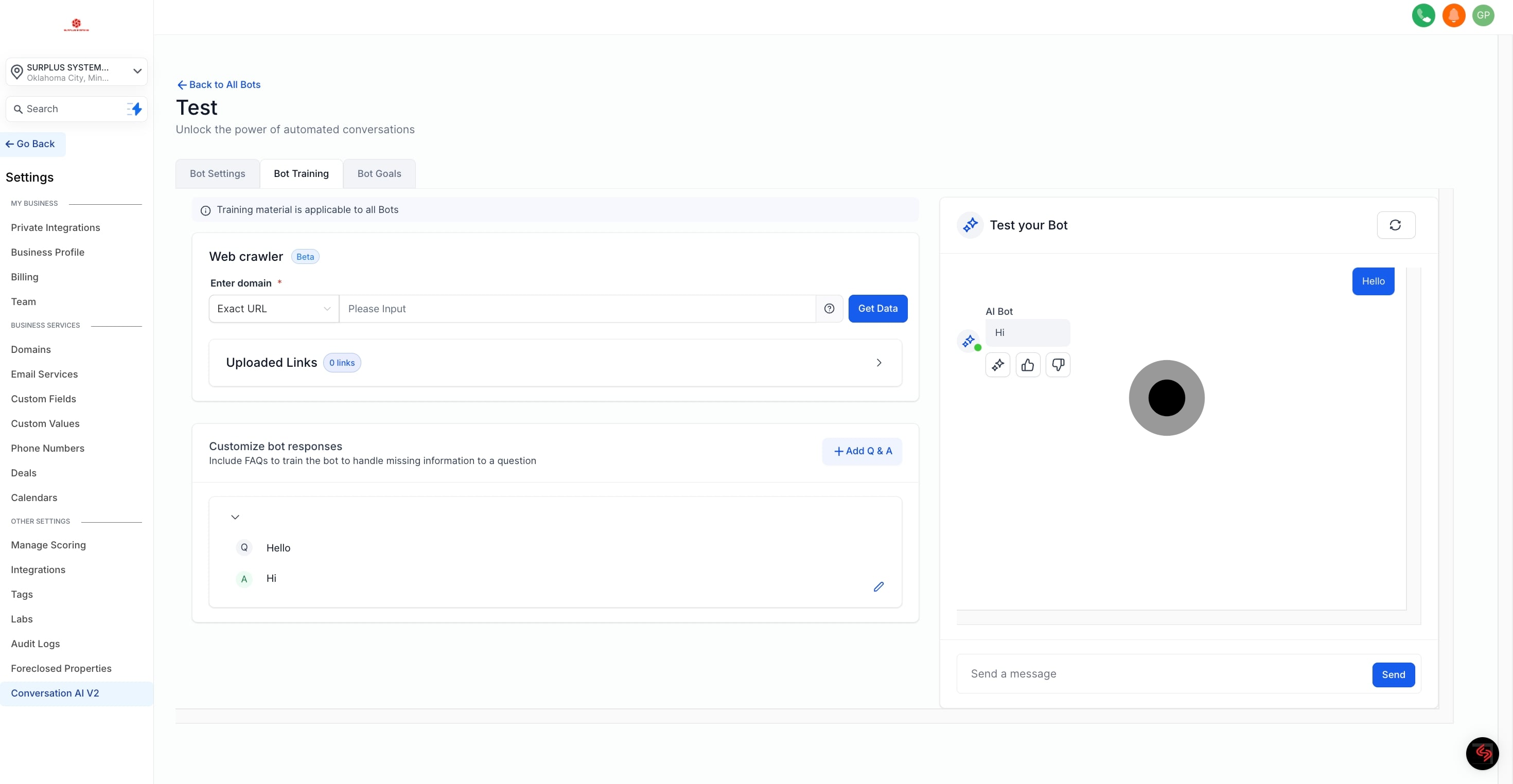Click the lightning quick actions icon
Screen dimensions: 1513x784
pyautogui.click(x=135, y=109)
